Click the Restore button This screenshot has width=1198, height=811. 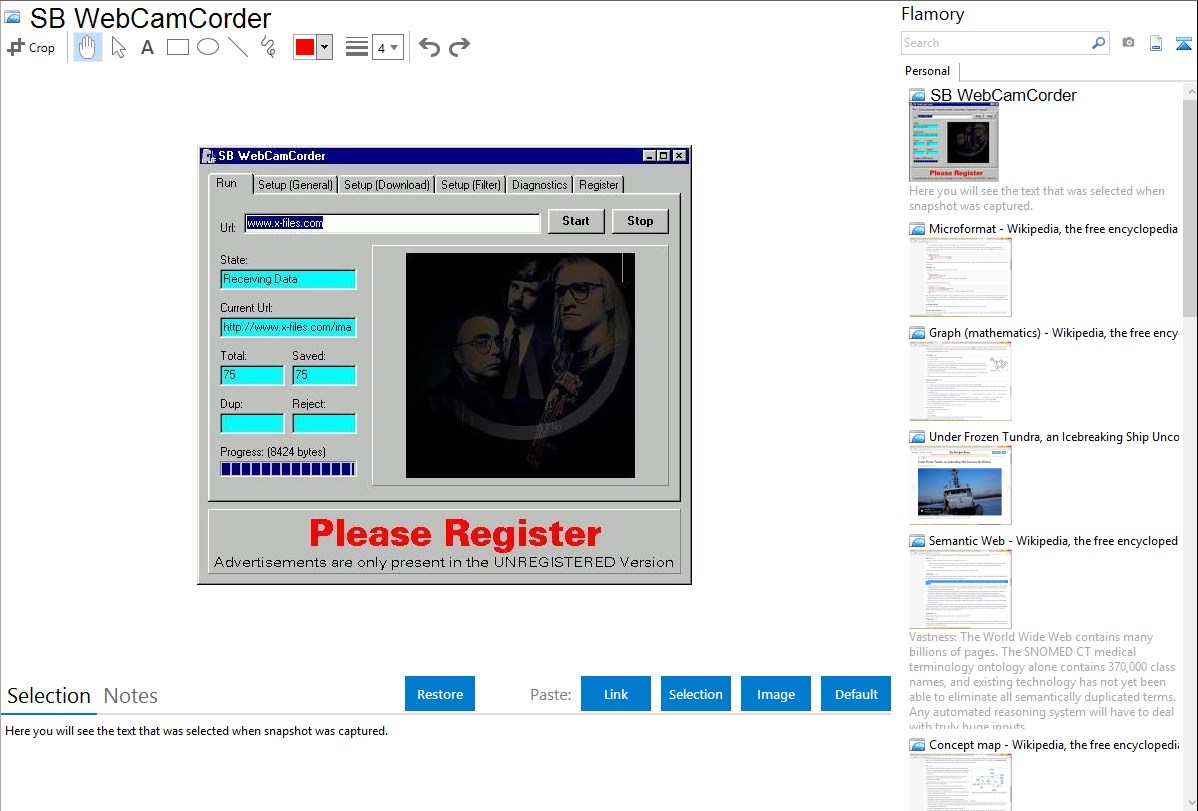(440, 694)
